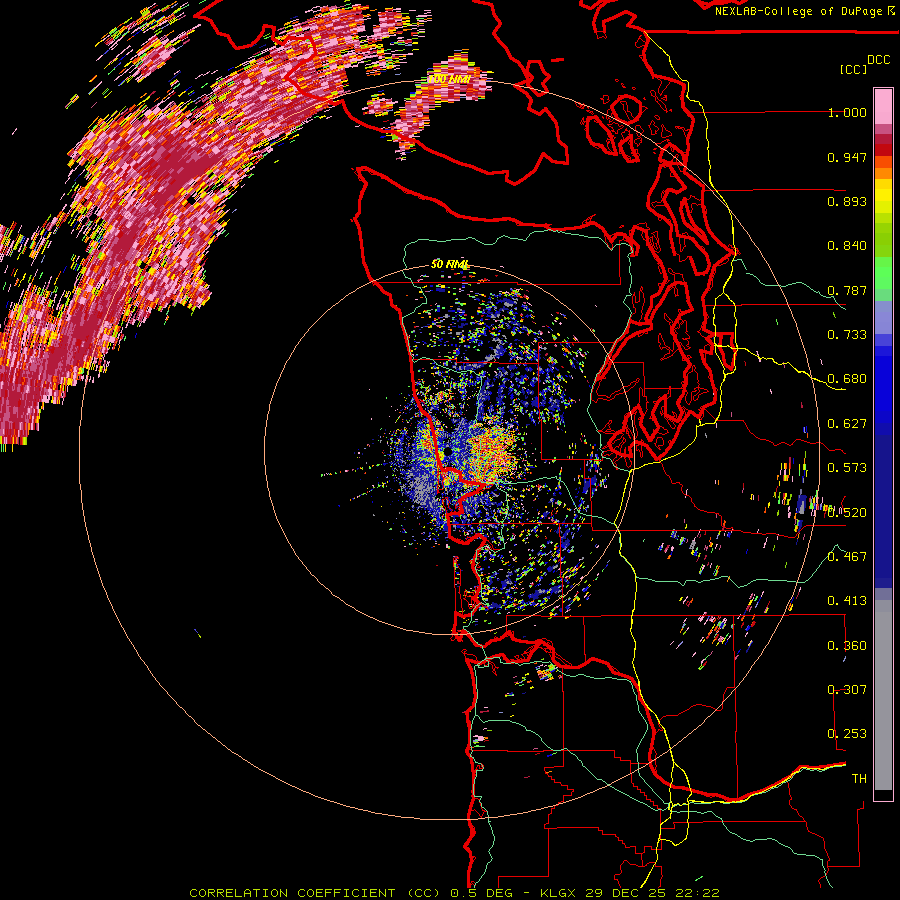Click the 0.893 legend value
900x900 pixels.
click(847, 201)
